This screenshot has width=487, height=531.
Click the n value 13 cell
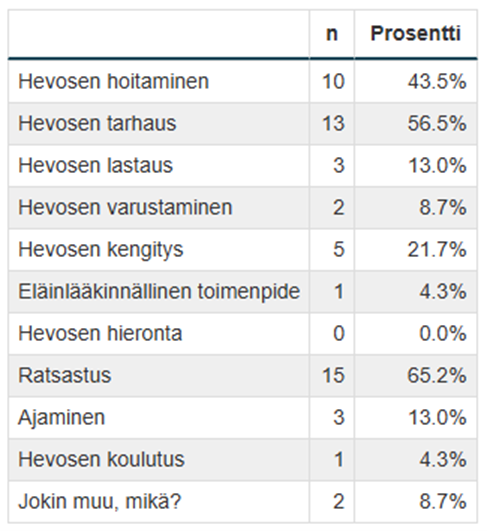[x=334, y=123]
